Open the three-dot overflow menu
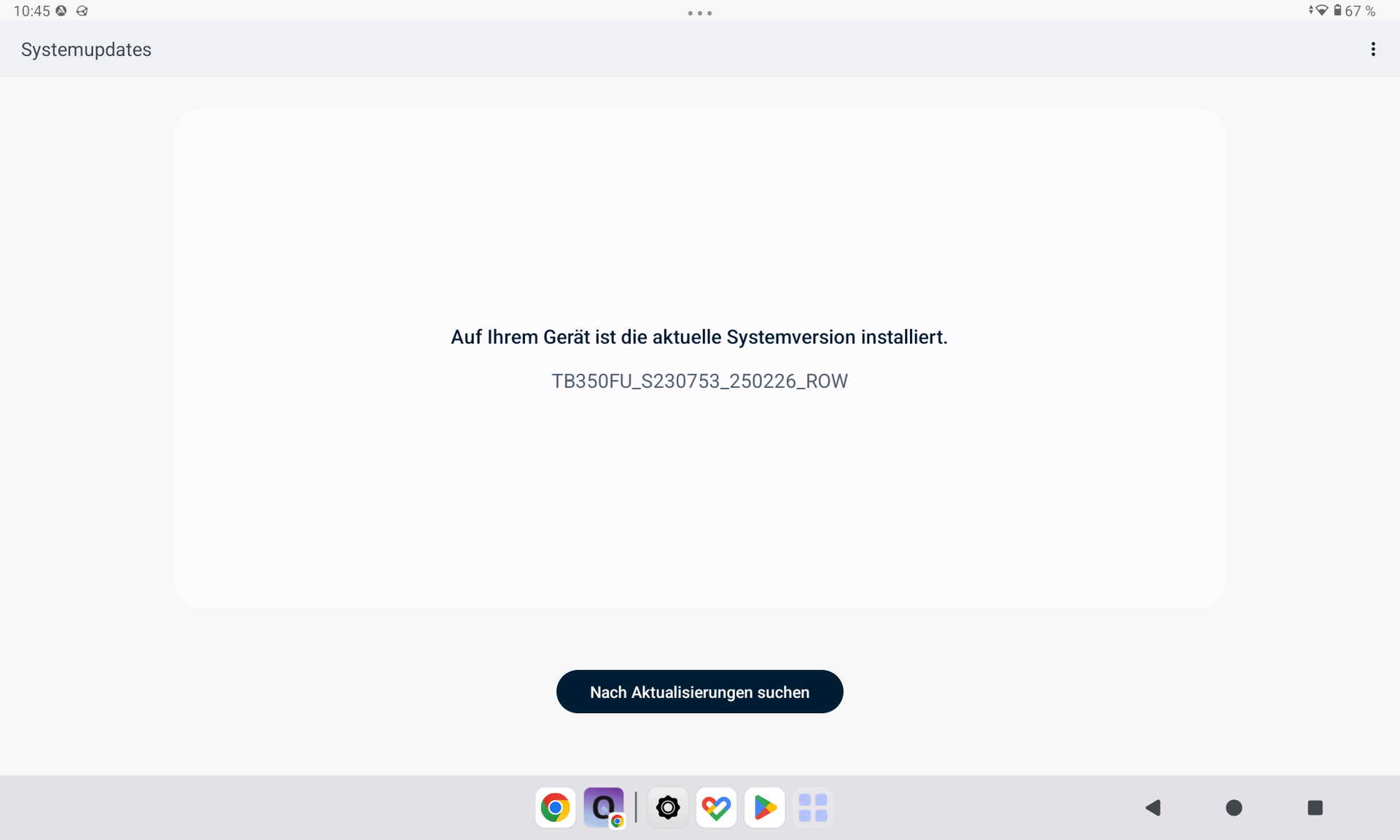 1372,49
